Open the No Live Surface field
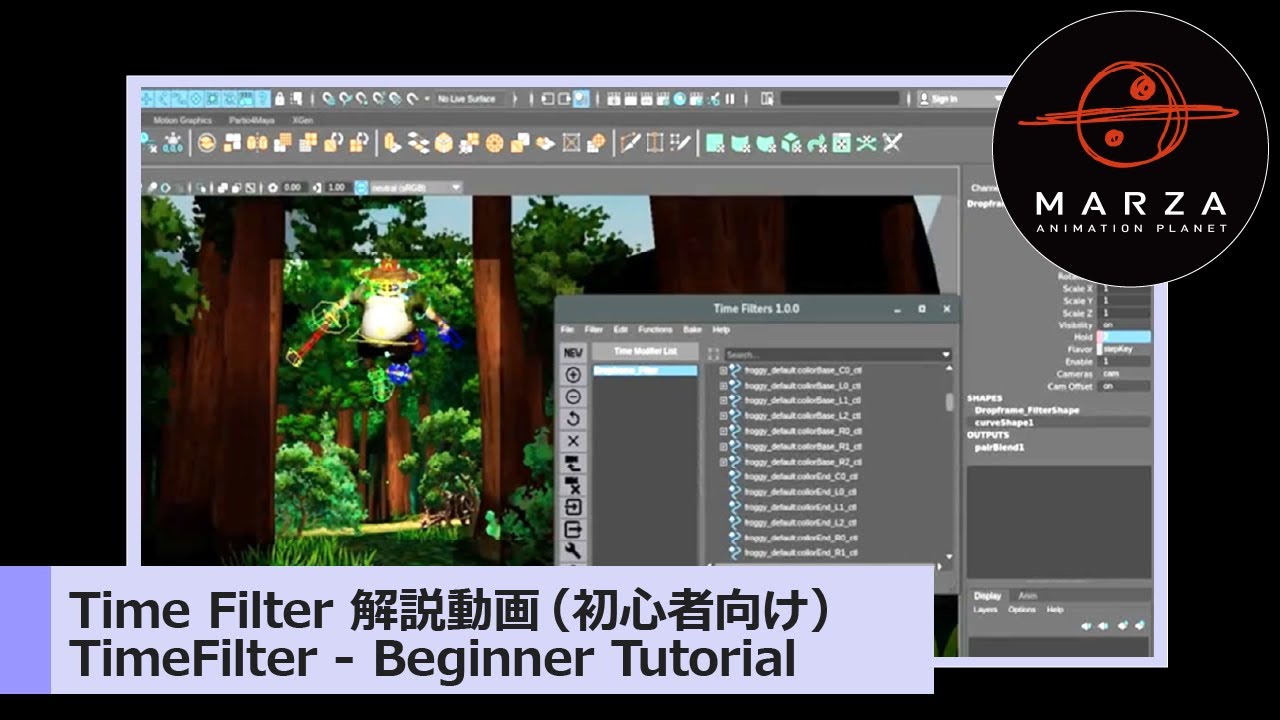Image resolution: width=1280 pixels, height=720 pixels. (472, 99)
